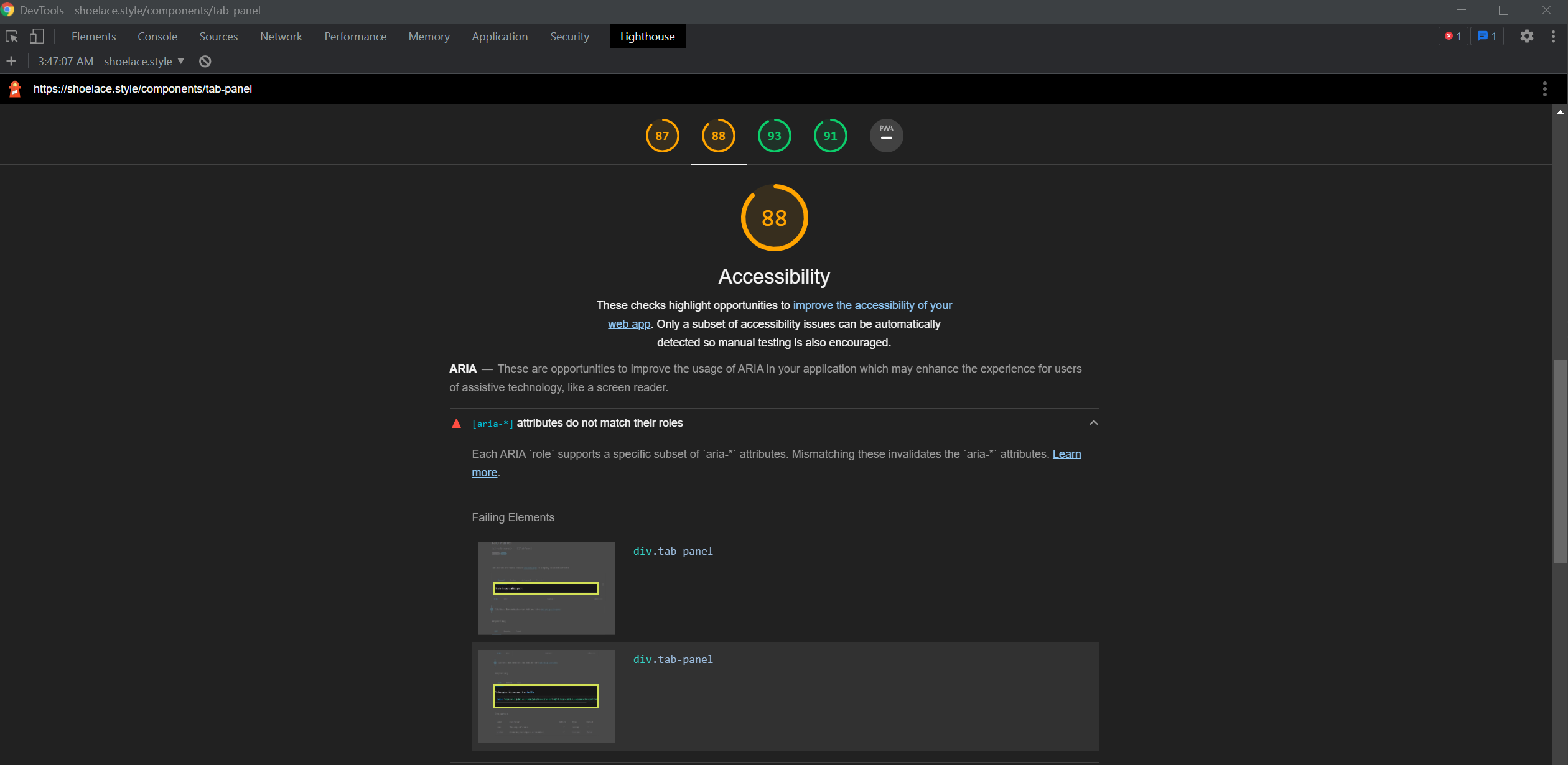
Task: Click the Learn more link
Action: click(1066, 454)
